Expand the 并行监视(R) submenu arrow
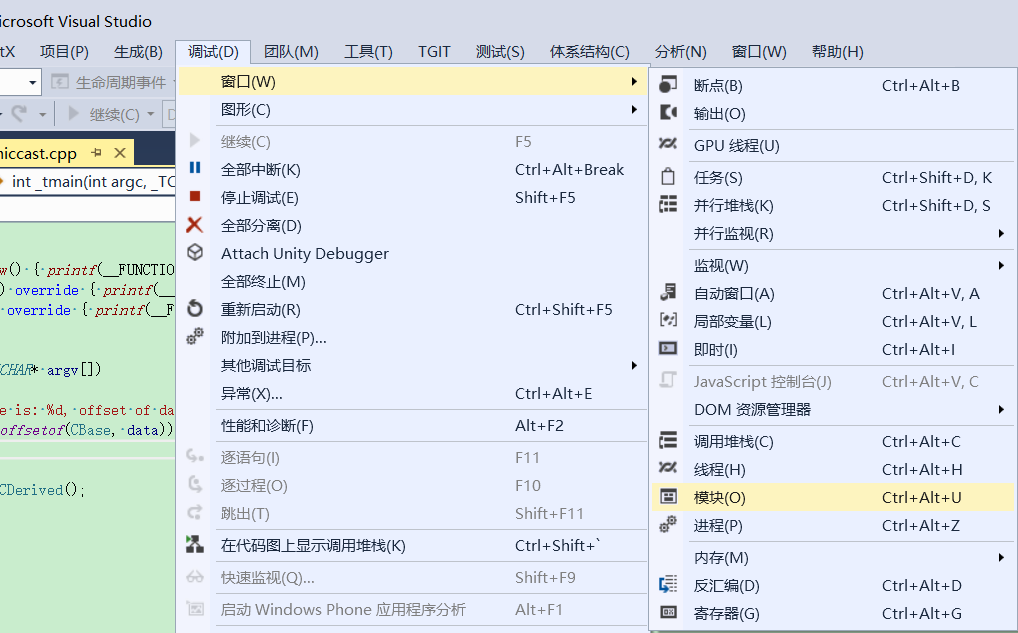The image size is (1018, 633). pos(1001,233)
